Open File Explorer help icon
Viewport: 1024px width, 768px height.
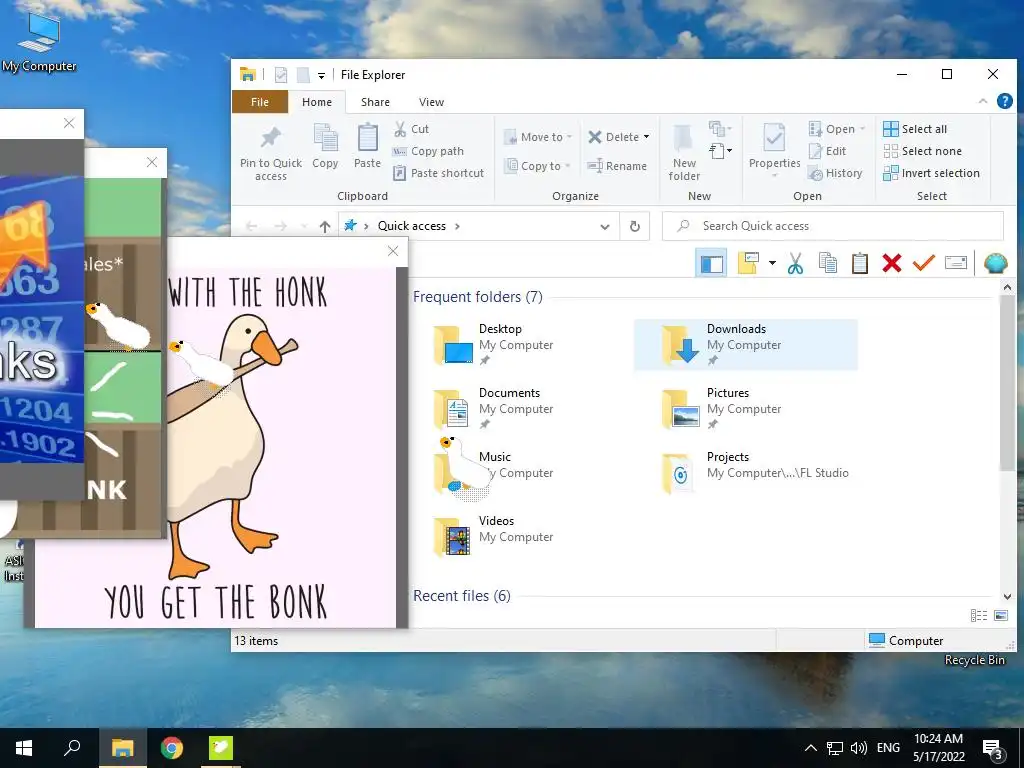(1004, 101)
